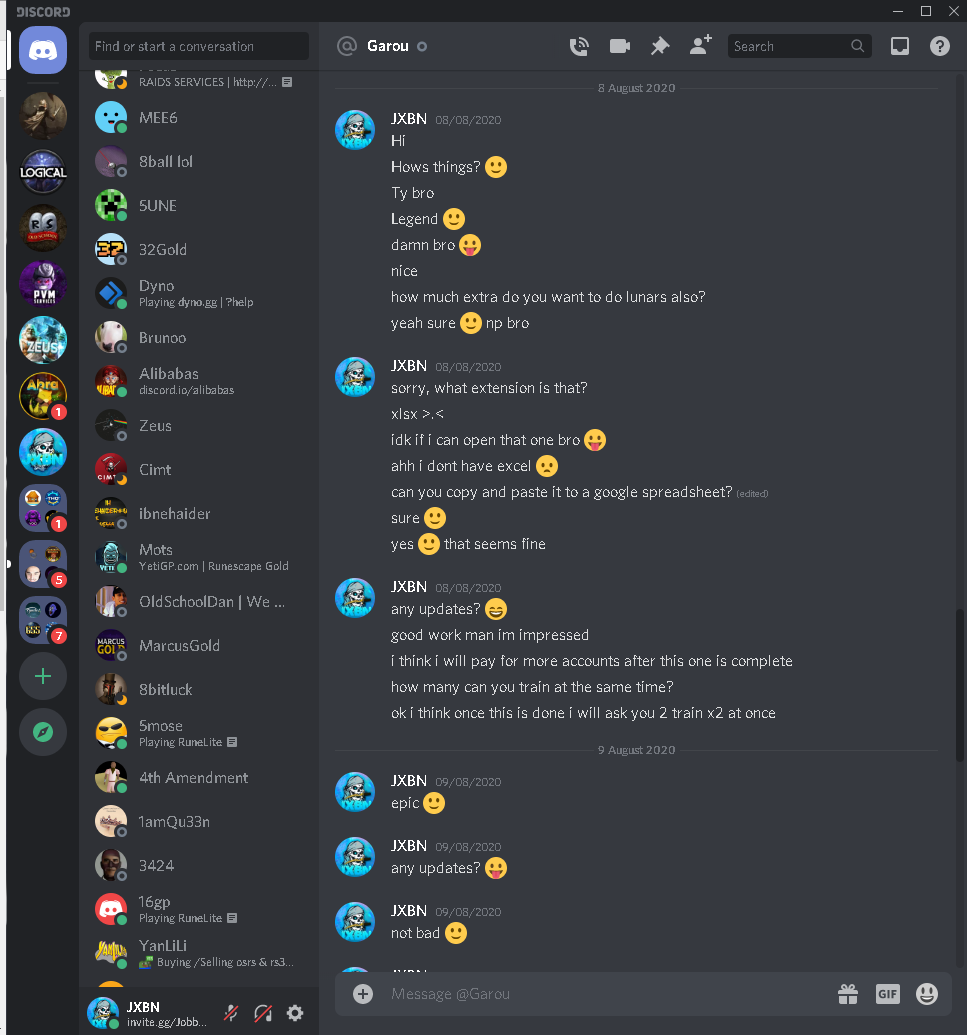The width and height of the screenshot is (967, 1035).
Task: Open the MEE6 direct message
Action: 199,117
